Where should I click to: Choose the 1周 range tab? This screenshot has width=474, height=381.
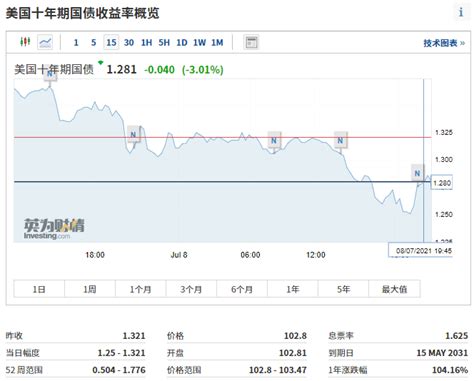point(90,289)
